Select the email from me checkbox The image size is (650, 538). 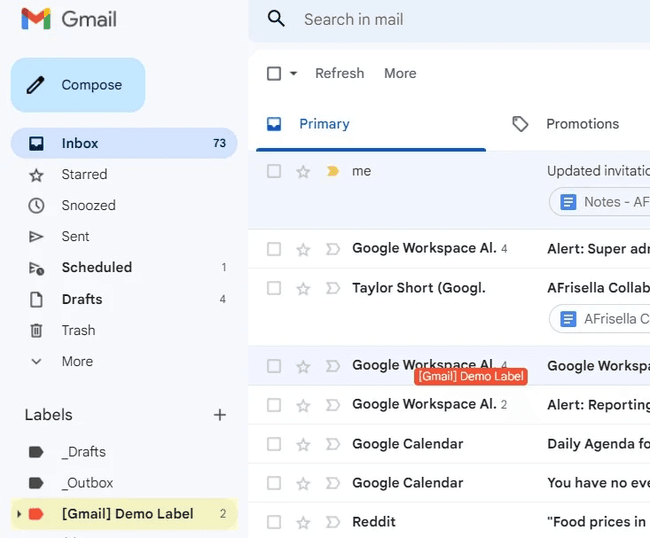(274, 171)
